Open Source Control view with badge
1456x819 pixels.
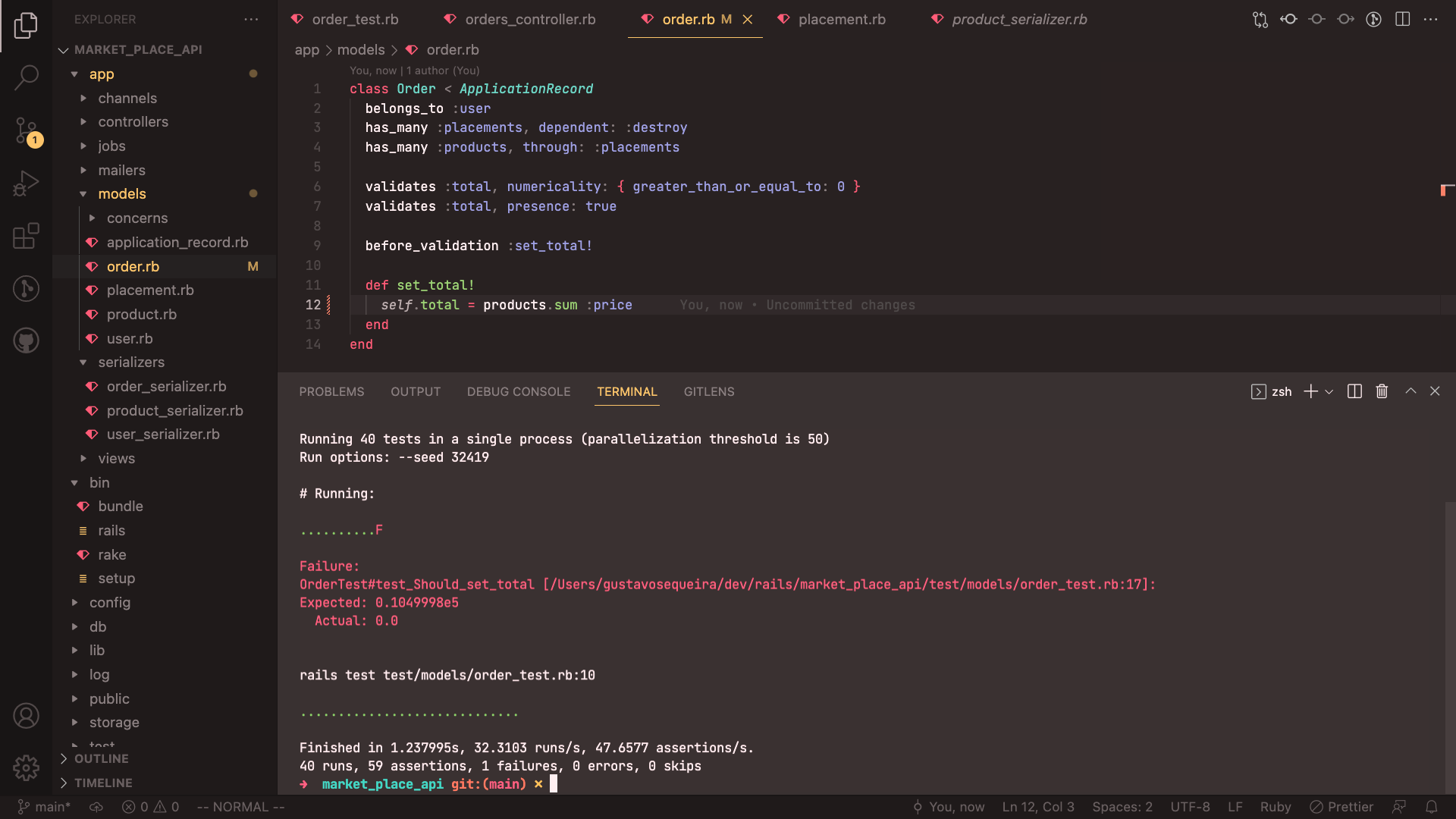(x=27, y=130)
